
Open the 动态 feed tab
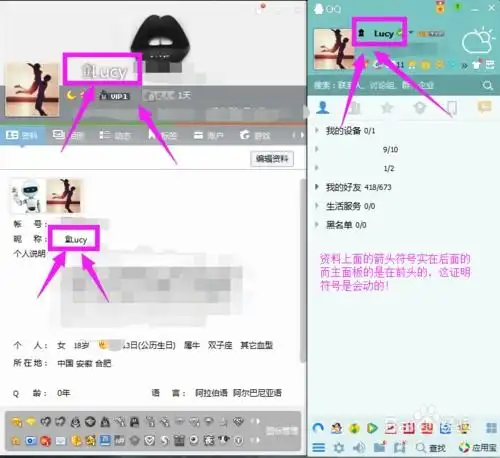click(x=115, y=135)
